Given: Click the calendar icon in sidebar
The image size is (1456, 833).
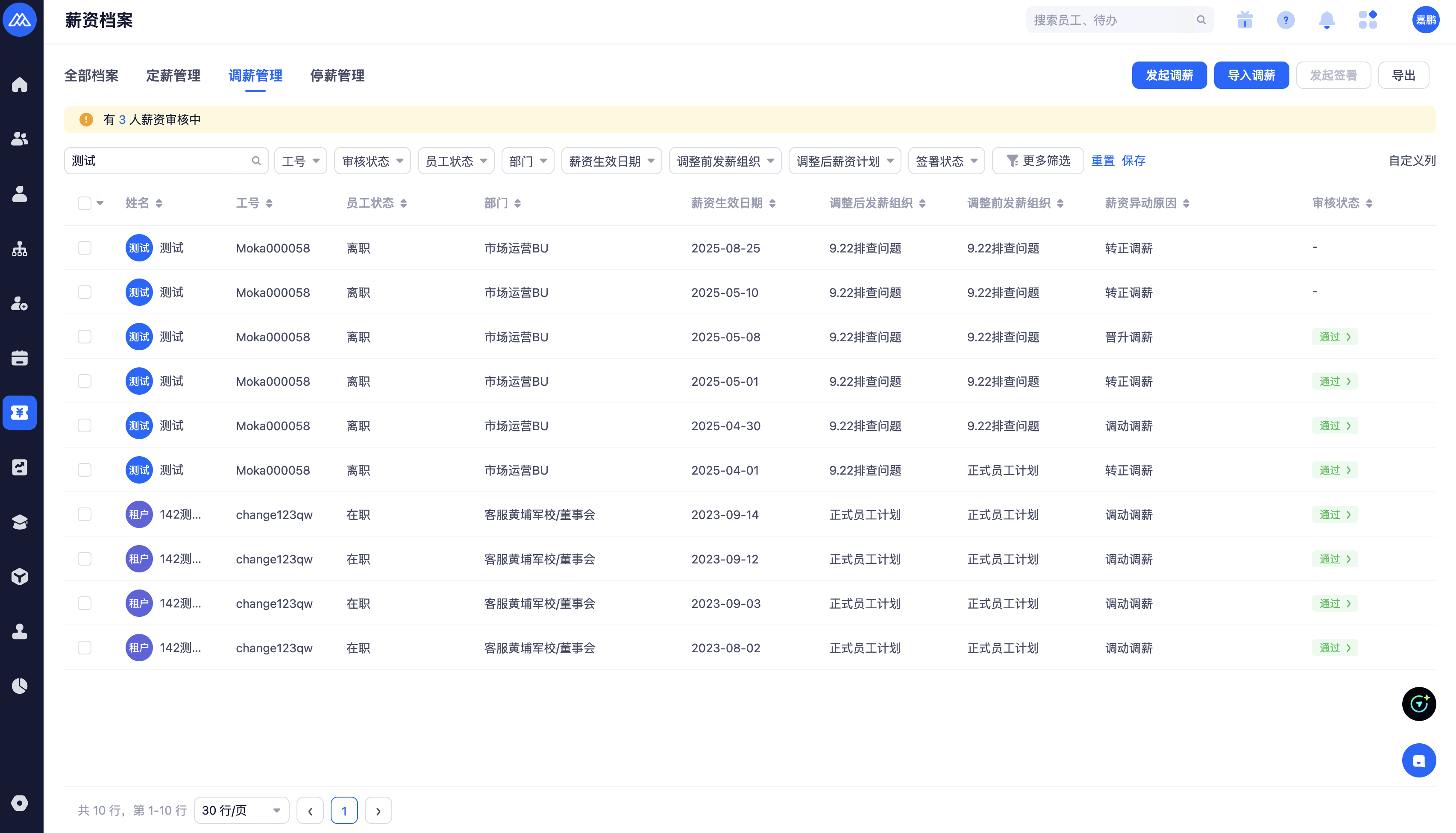Looking at the screenshot, I should [x=20, y=358].
